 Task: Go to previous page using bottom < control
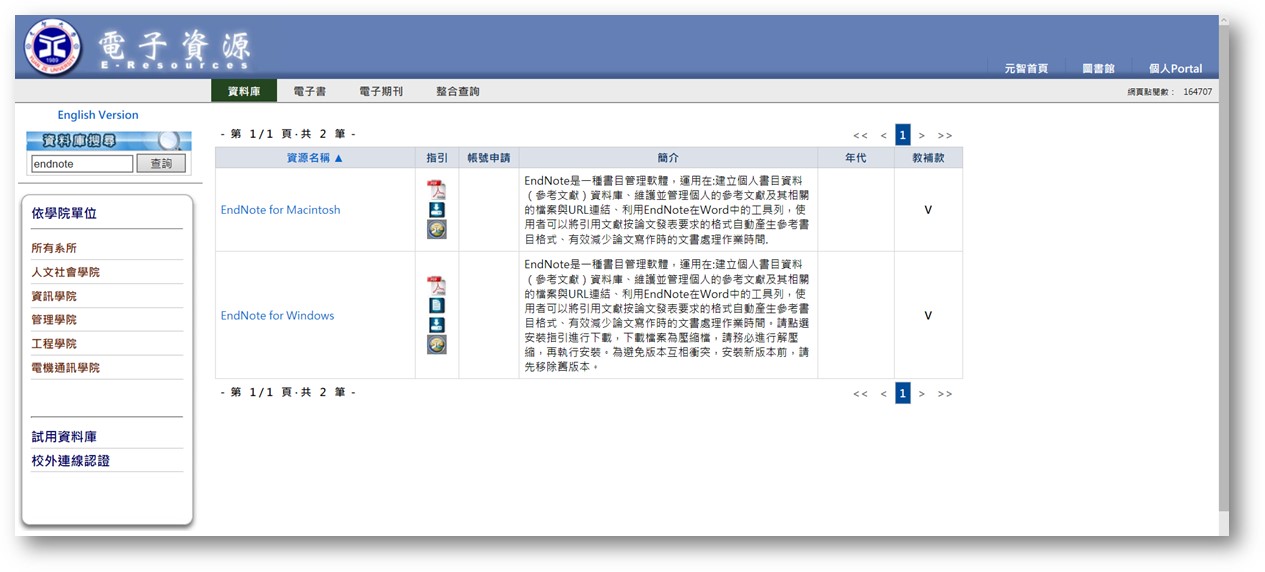pyautogui.click(x=884, y=394)
